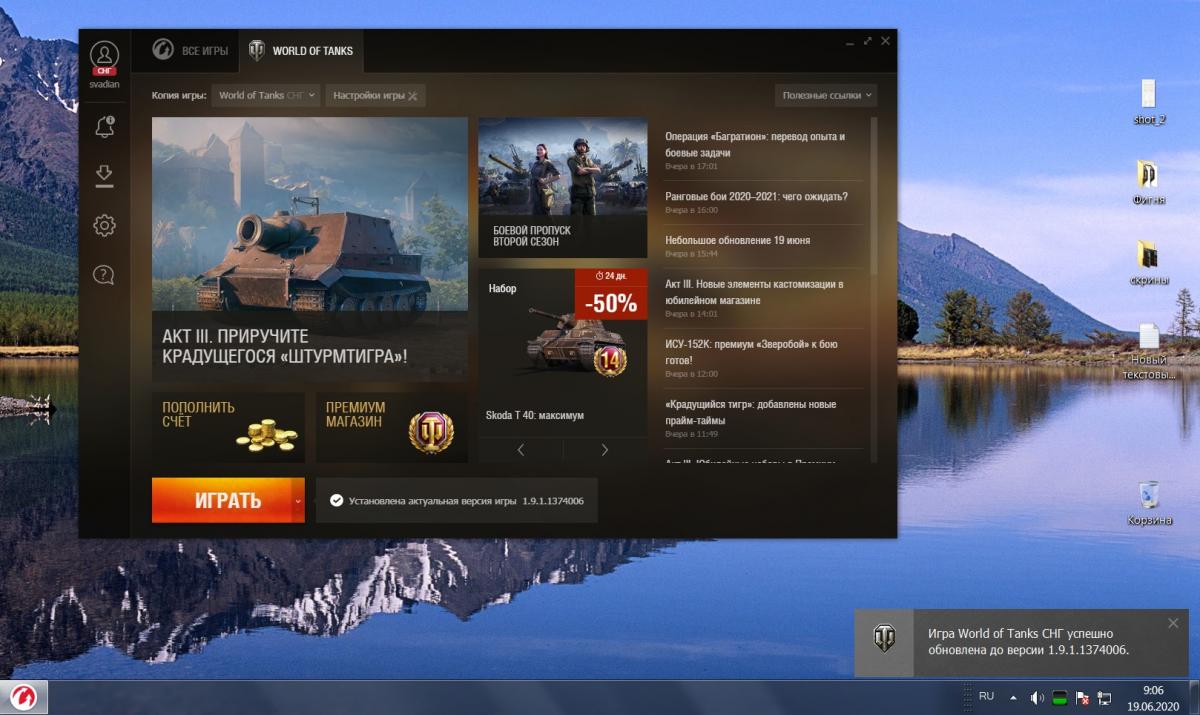The width and height of the screenshot is (1200, 715).
Task: Click the RU language indicator in the taskbar
Action: (x=986, y=695)
